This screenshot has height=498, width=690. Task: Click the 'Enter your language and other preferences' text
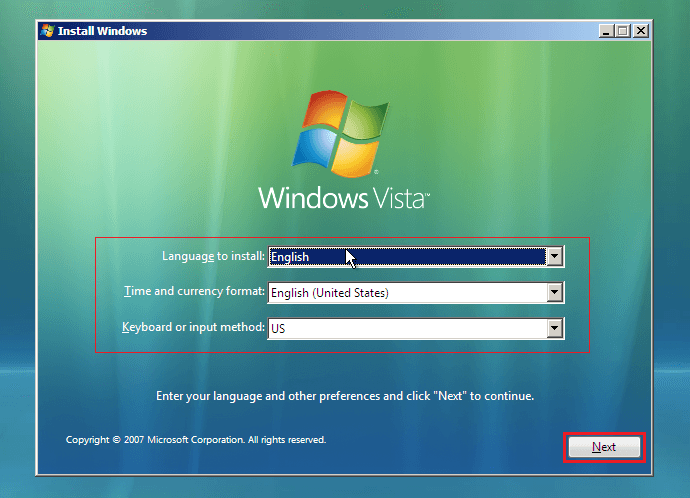click(x=345, y=396)
